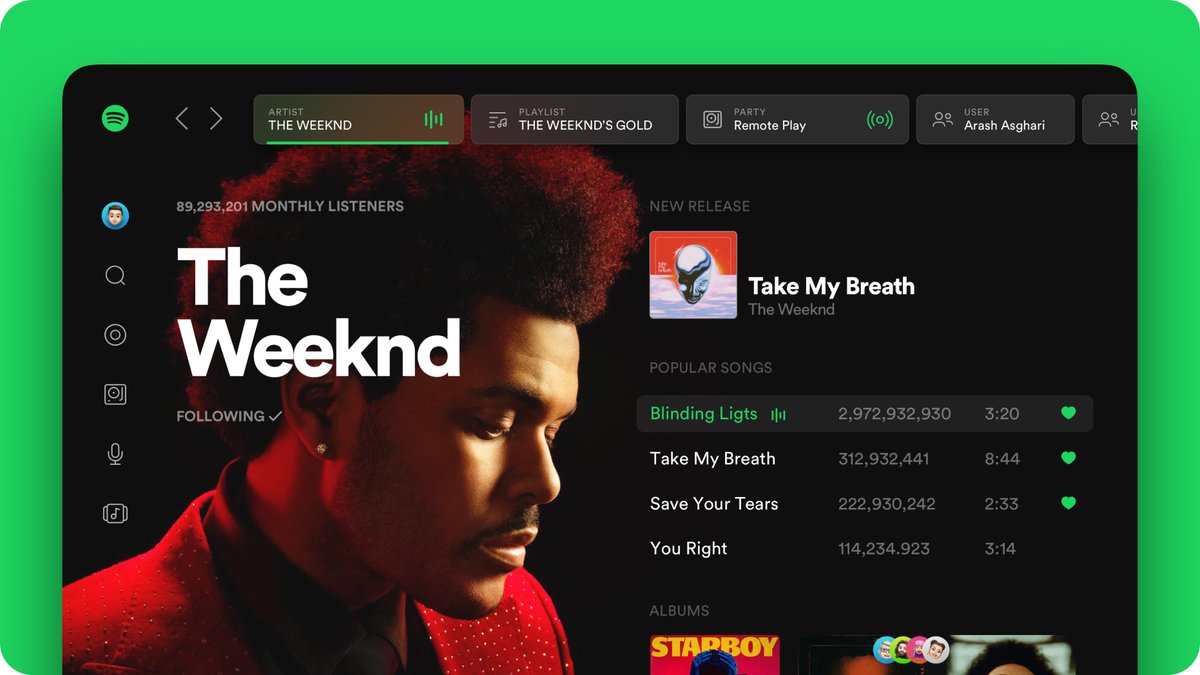Click the playing bars icon beside Blinding Ligts
The width and height of the screenshot is (1200, 675).
tap(778, 414)
